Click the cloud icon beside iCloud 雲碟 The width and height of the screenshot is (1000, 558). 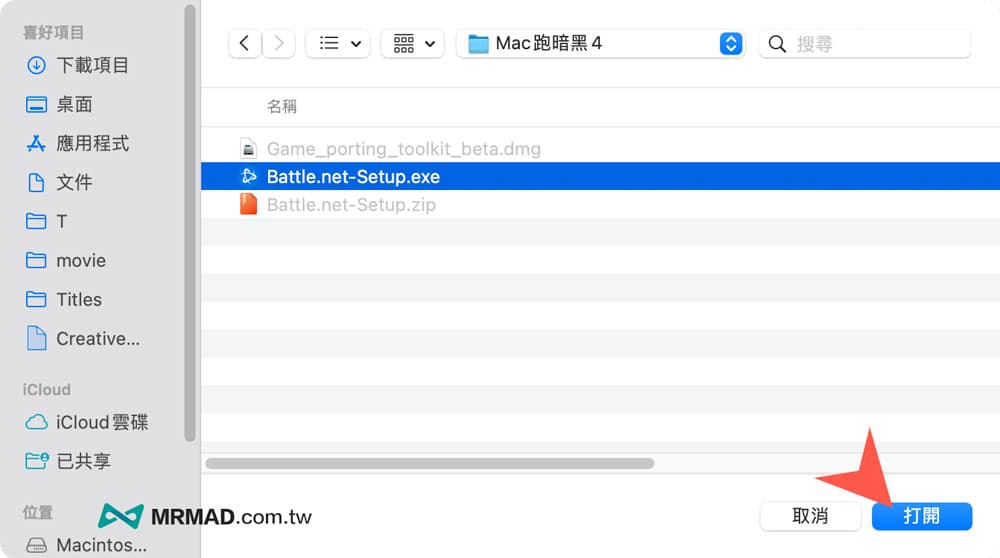pyautogui.click(x=36, y=422)
